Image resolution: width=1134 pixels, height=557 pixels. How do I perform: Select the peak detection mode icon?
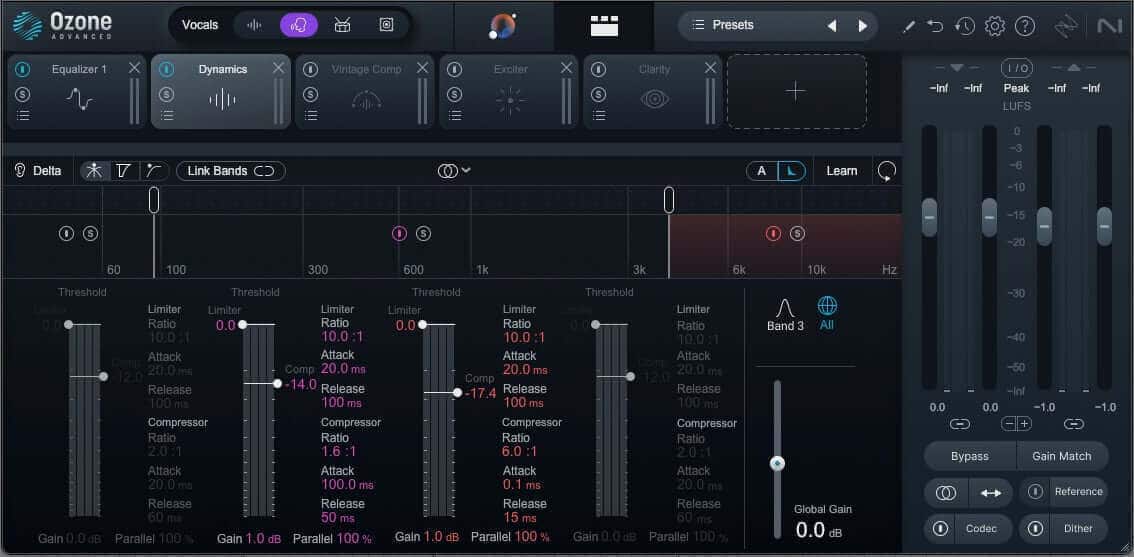[x=94, y=171]
